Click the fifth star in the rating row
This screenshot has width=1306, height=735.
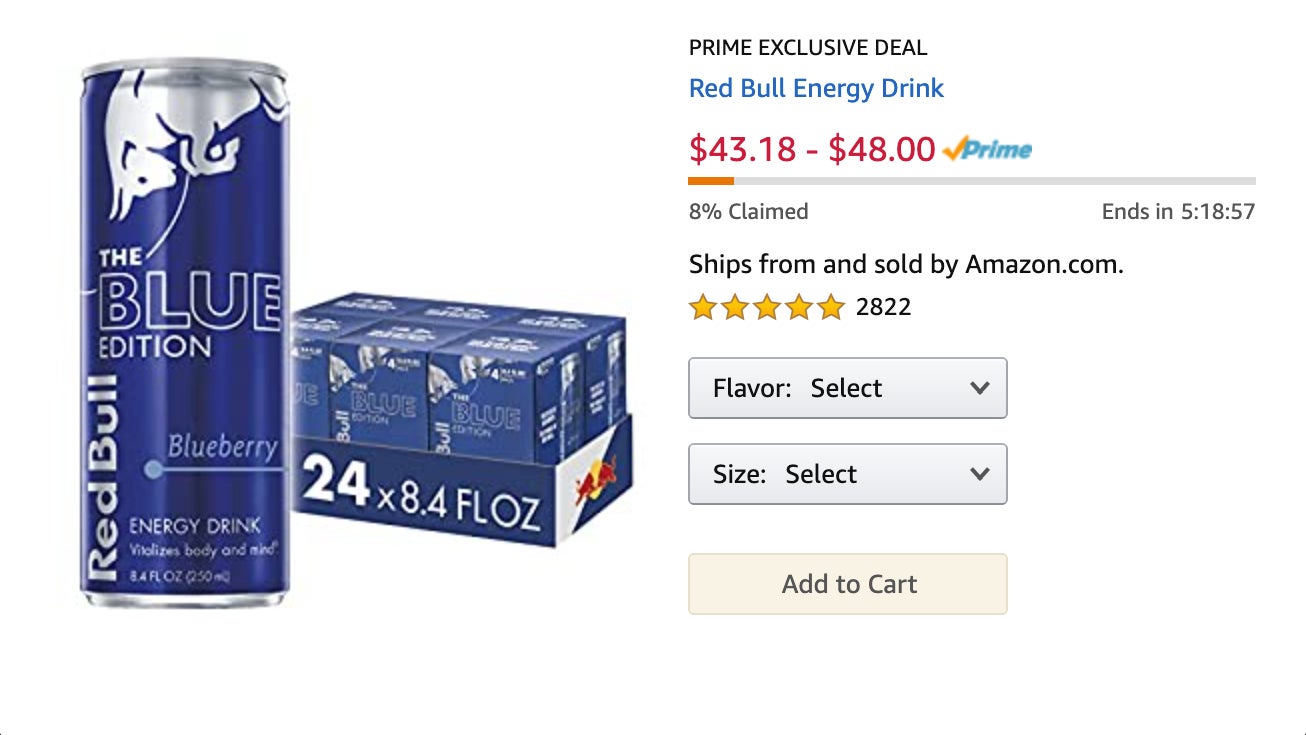click(829, 307)
